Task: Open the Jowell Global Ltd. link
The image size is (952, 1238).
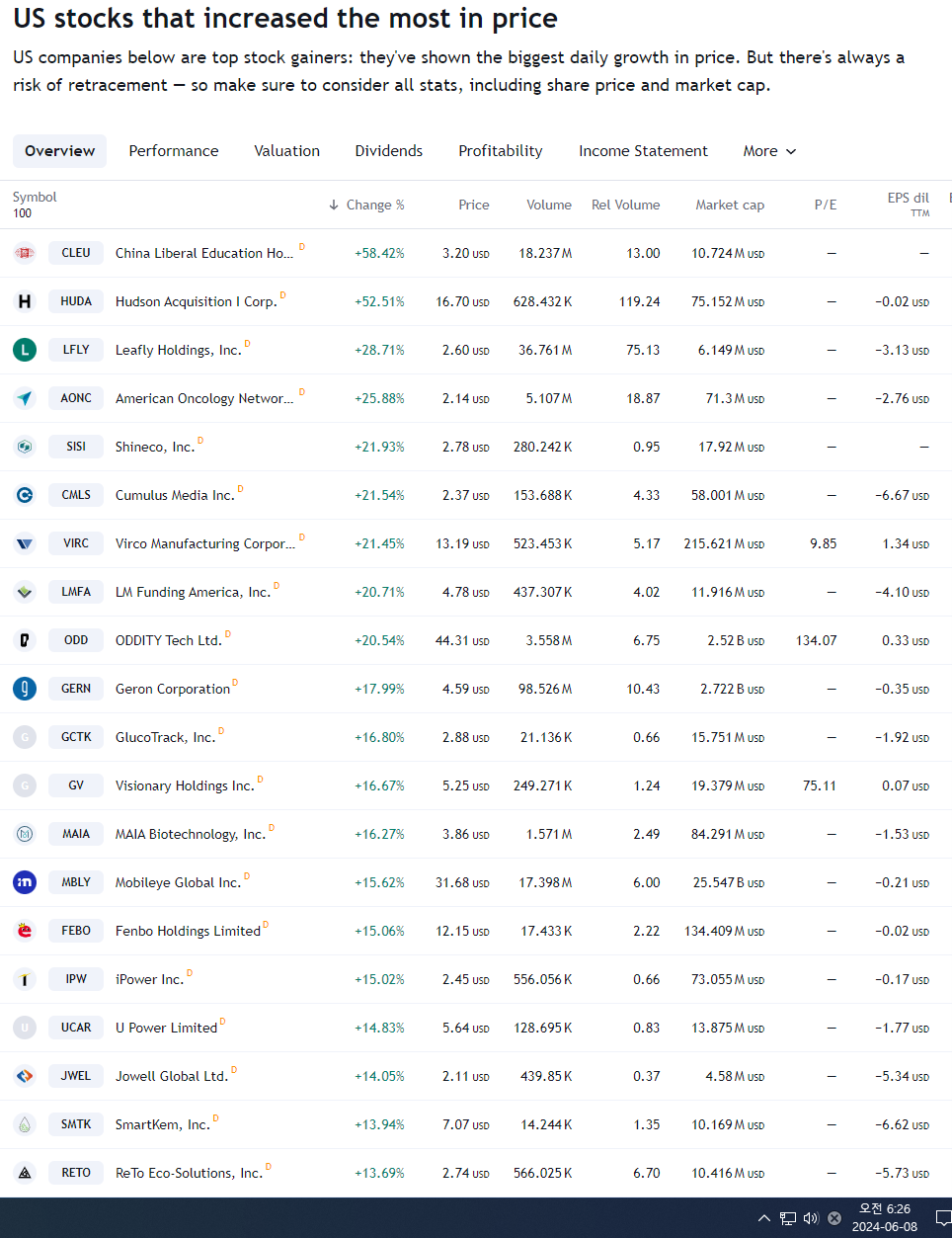Action: point(172,1076)
